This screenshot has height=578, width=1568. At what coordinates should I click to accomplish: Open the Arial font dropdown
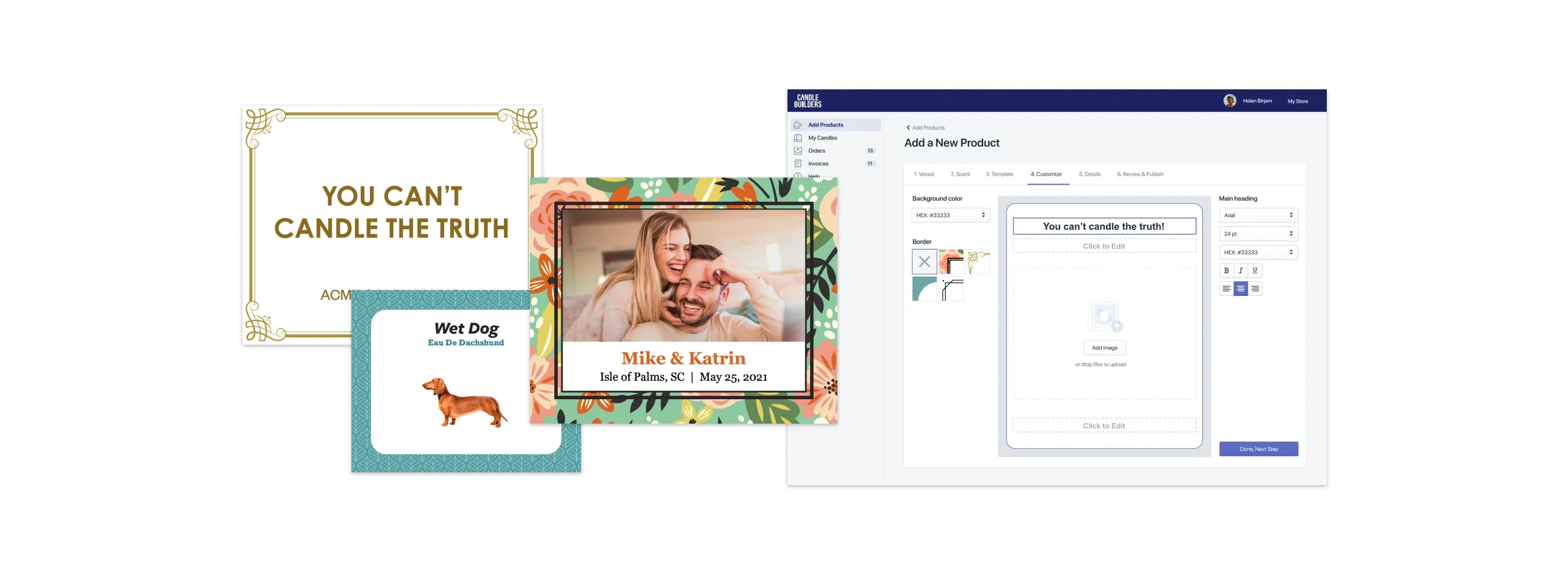click(1258, 215)
